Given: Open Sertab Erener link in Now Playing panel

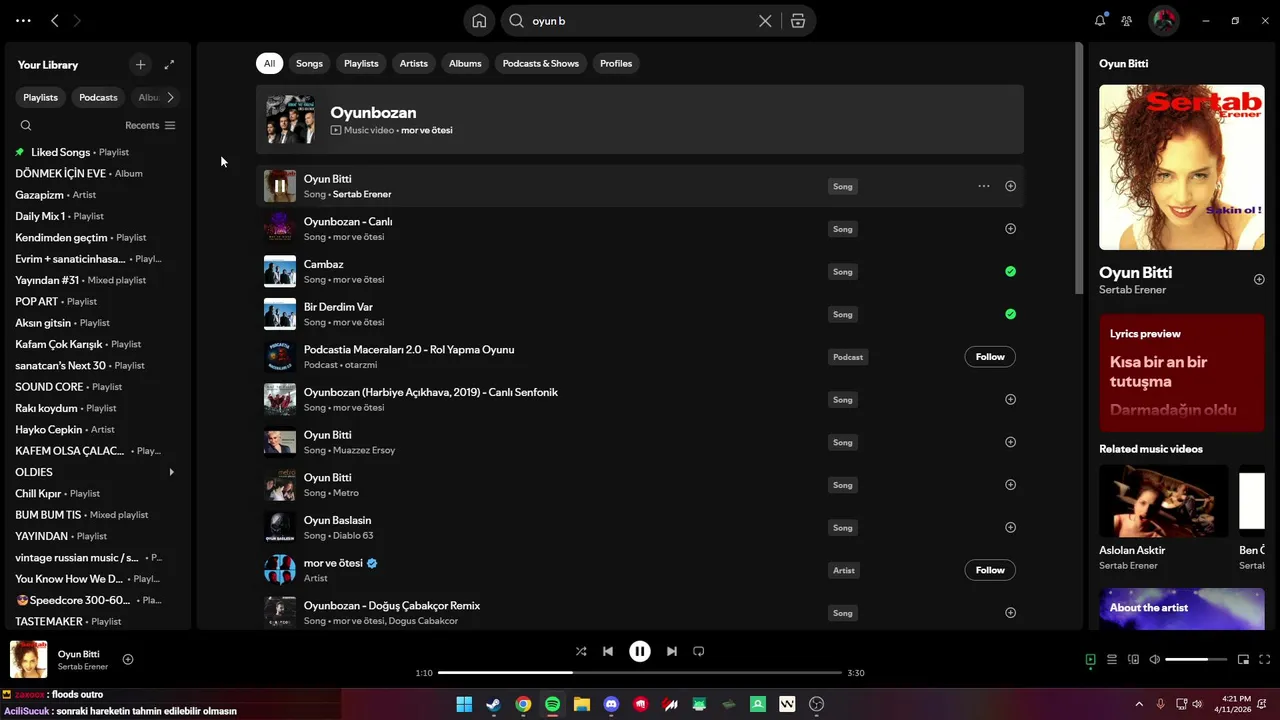Looking at the screenshot, I should point(1132,290).
